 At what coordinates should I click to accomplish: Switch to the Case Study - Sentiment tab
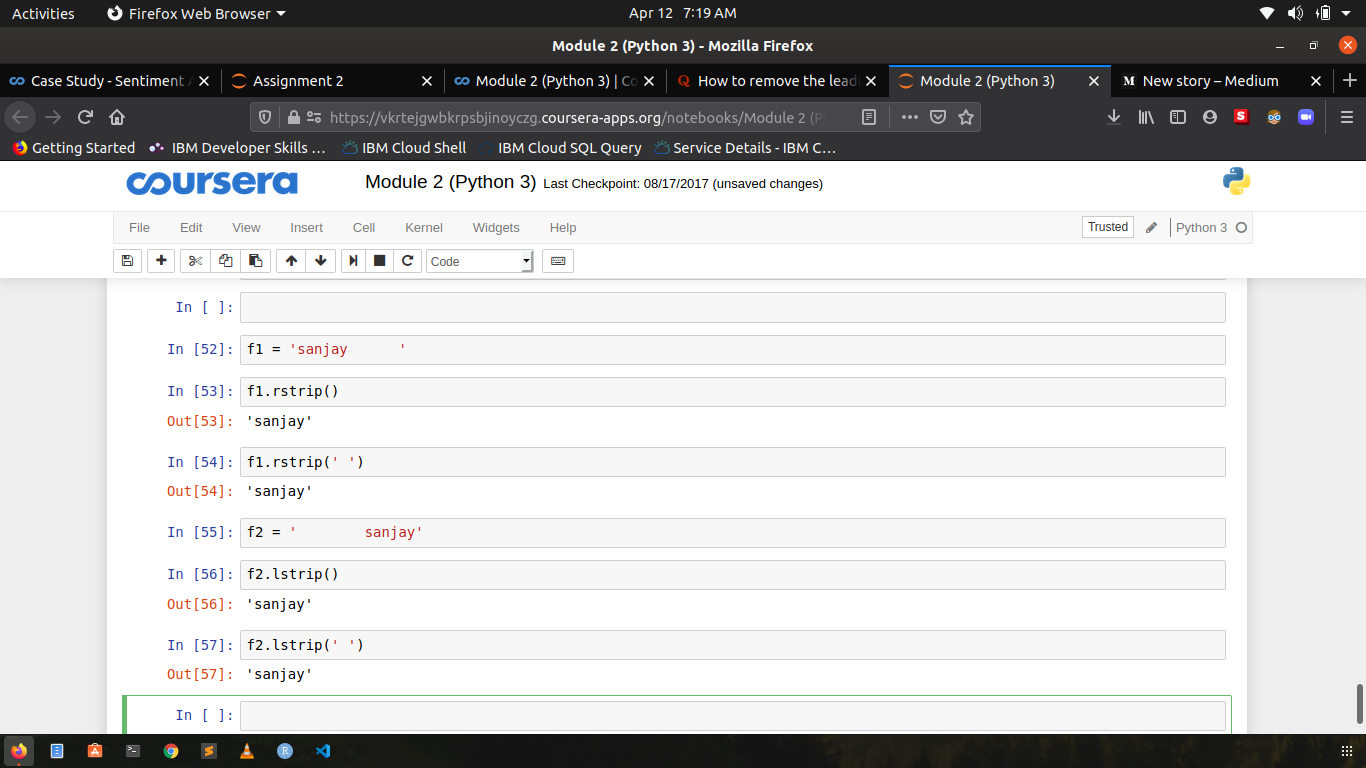108,81
